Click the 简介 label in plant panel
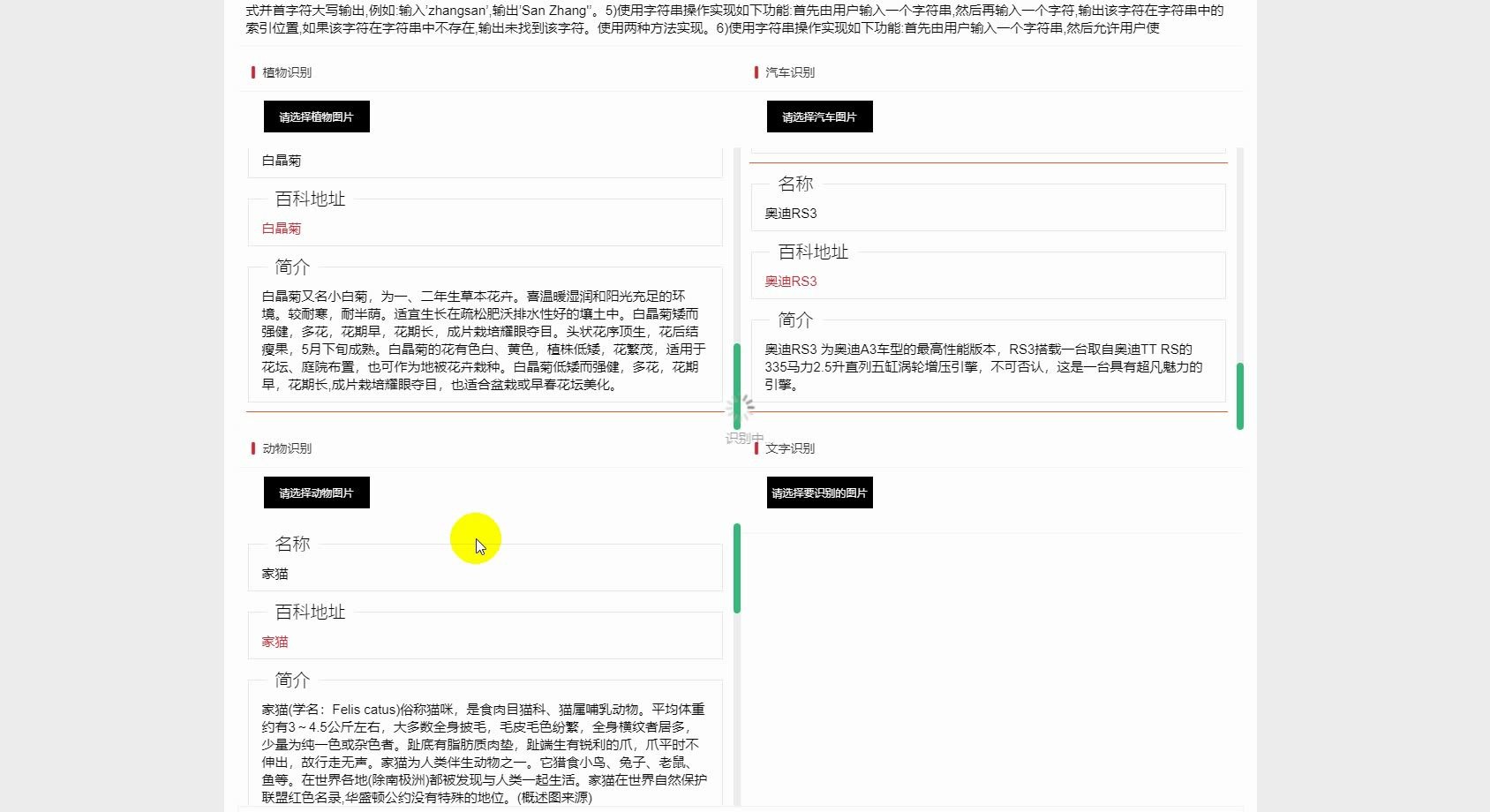The width and height of the screenshot is (1490, 812). click(x=292, y=267)
